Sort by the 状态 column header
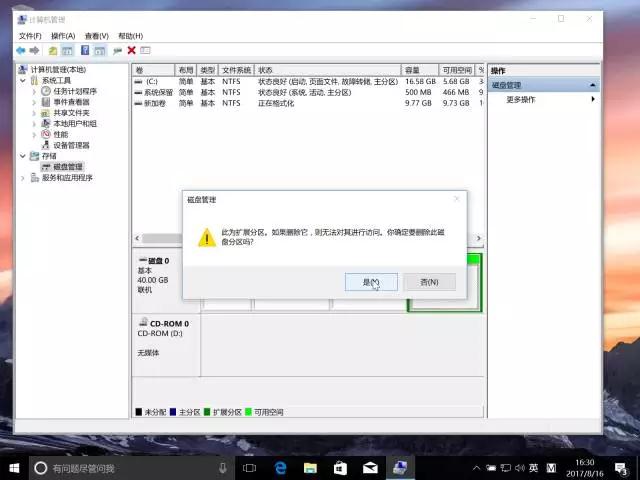The width and height of the screenshot is (640, 480). click(x=328, y=70)
